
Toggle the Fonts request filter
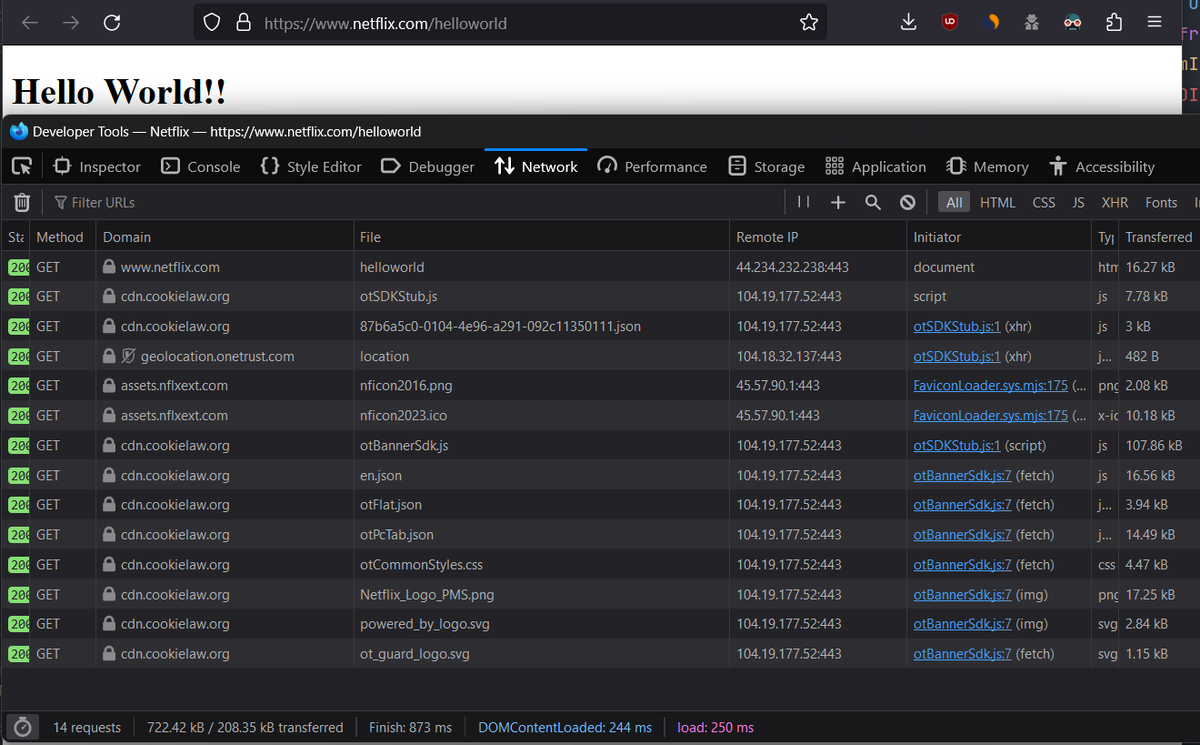pyautogui.click(x=1161, y=202)
